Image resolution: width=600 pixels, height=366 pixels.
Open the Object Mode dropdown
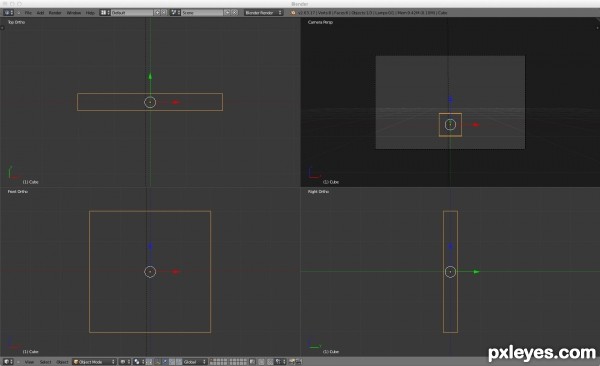tap(94, 362)
